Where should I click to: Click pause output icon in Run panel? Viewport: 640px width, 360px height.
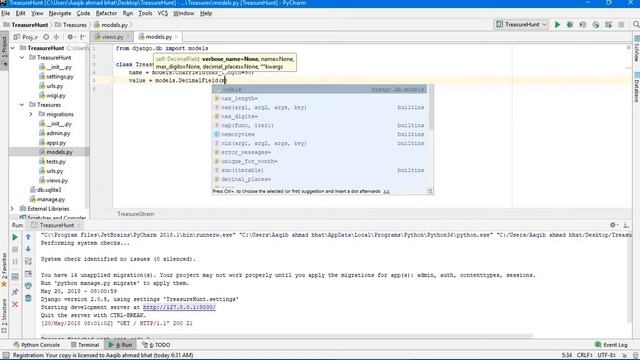[x=15, y=262]
